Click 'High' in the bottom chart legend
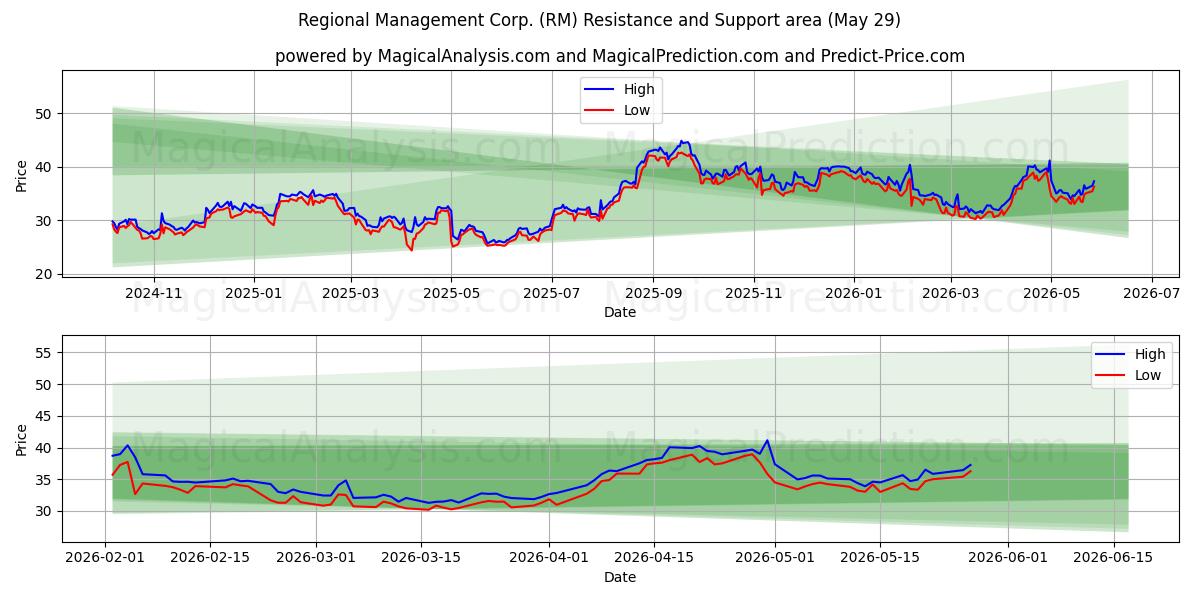Image resolution: width=1200 pixels, height=600 pixels. (1150, 354)
